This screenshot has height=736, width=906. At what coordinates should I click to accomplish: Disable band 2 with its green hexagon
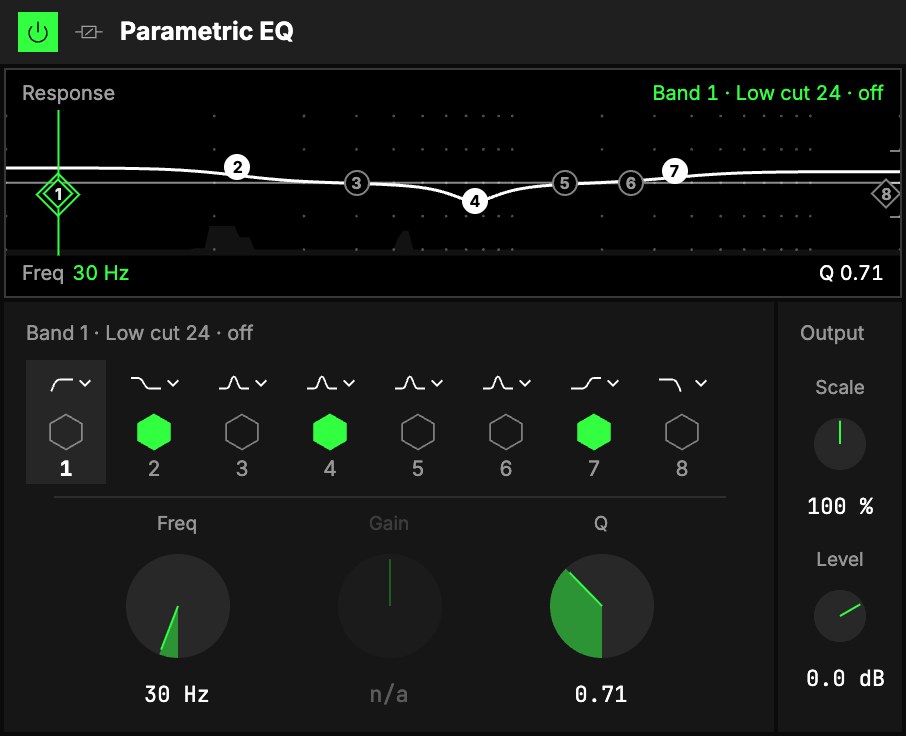tap(154, 432)
